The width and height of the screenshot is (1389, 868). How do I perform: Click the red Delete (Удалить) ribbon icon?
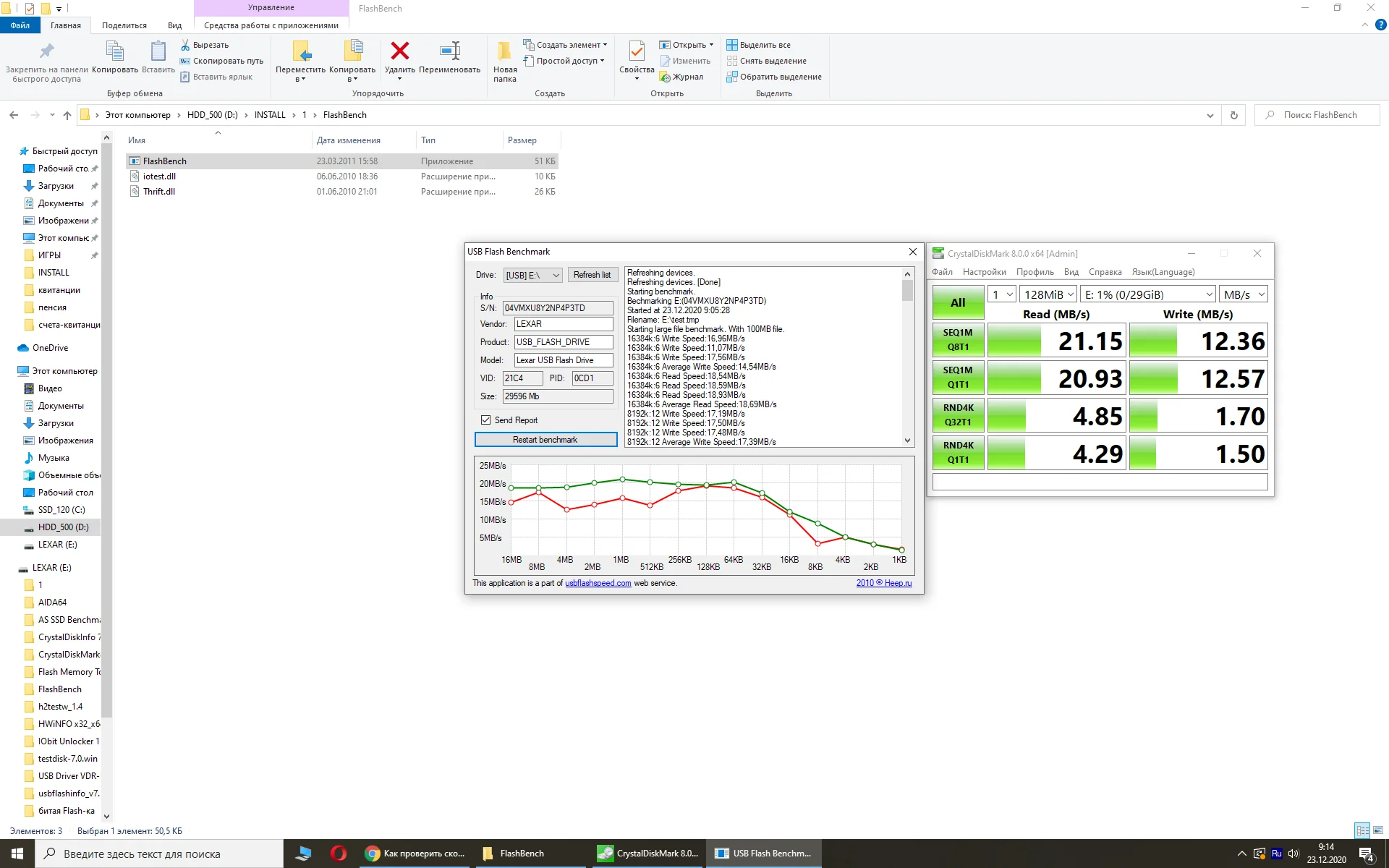(399, 52)
